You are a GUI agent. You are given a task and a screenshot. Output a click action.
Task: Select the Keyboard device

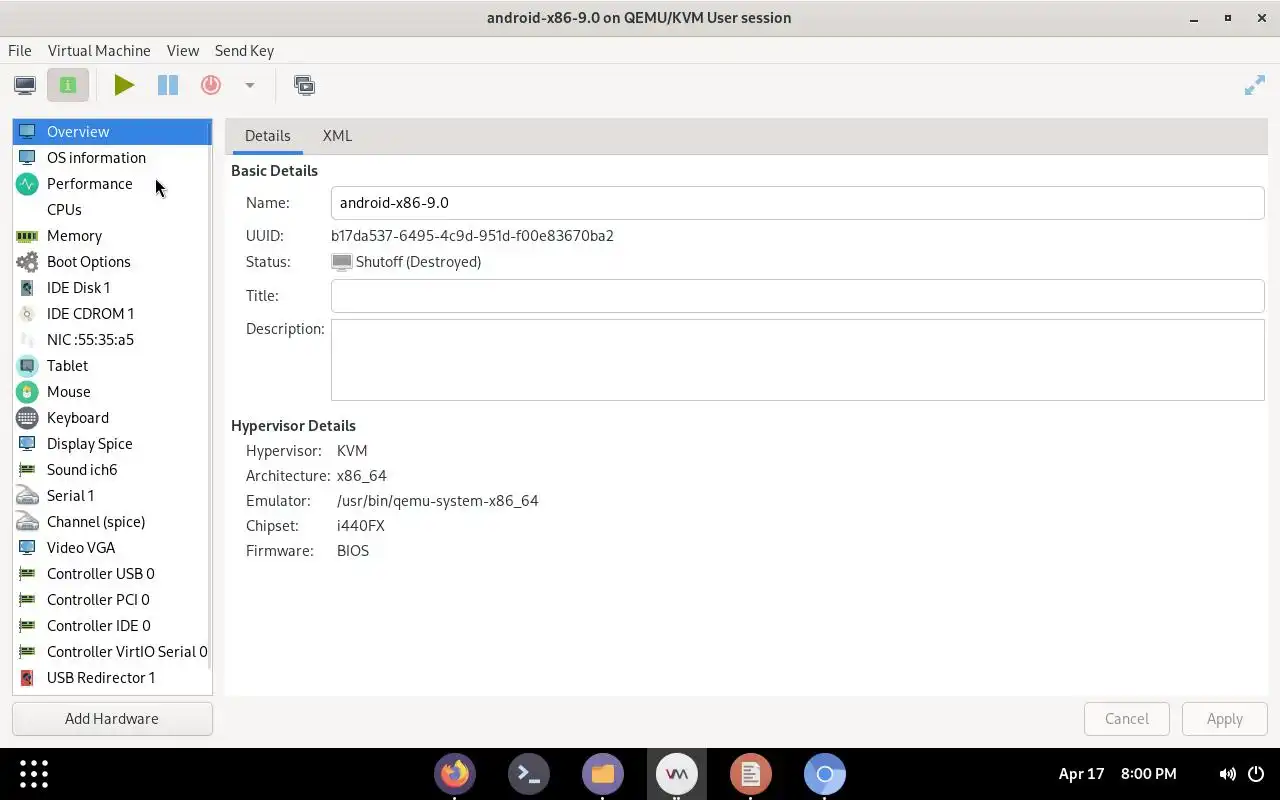coord(111,417)
